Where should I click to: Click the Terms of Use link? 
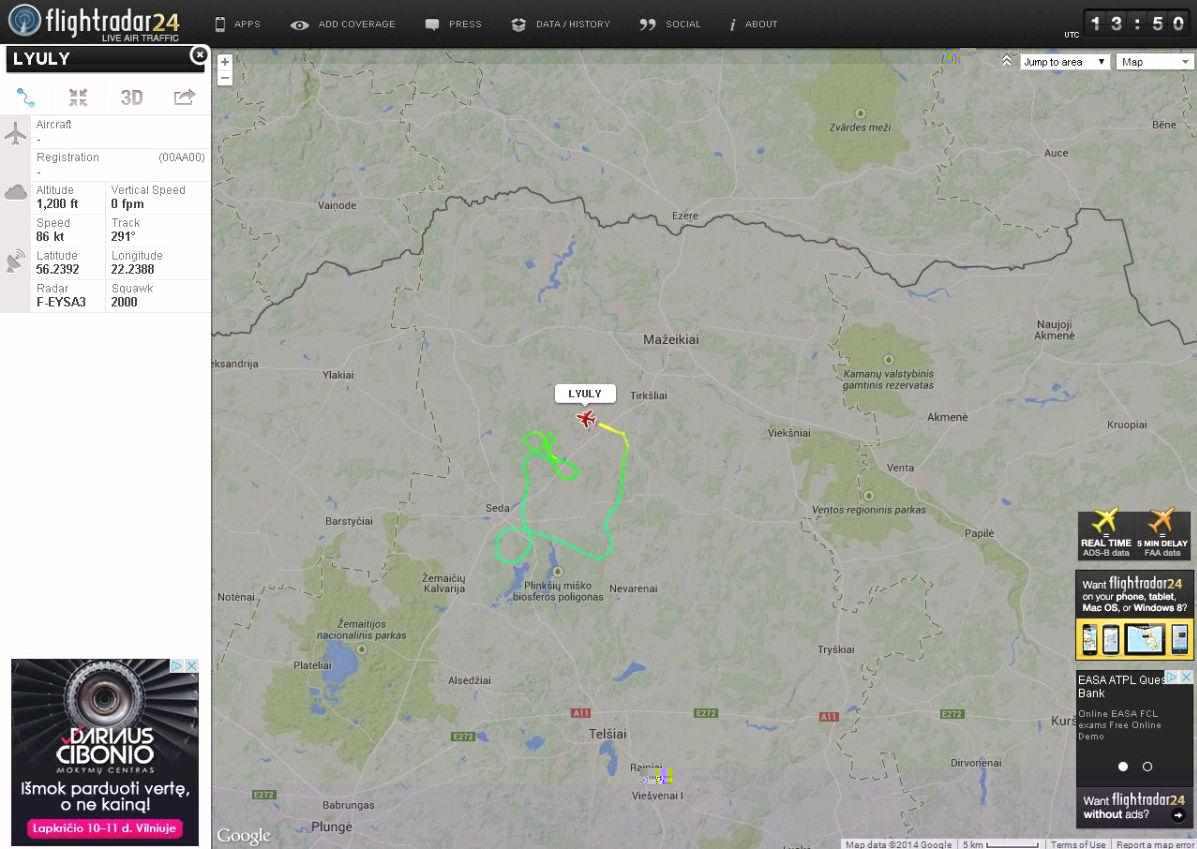pyautogui.click(x=1077, y=844)
